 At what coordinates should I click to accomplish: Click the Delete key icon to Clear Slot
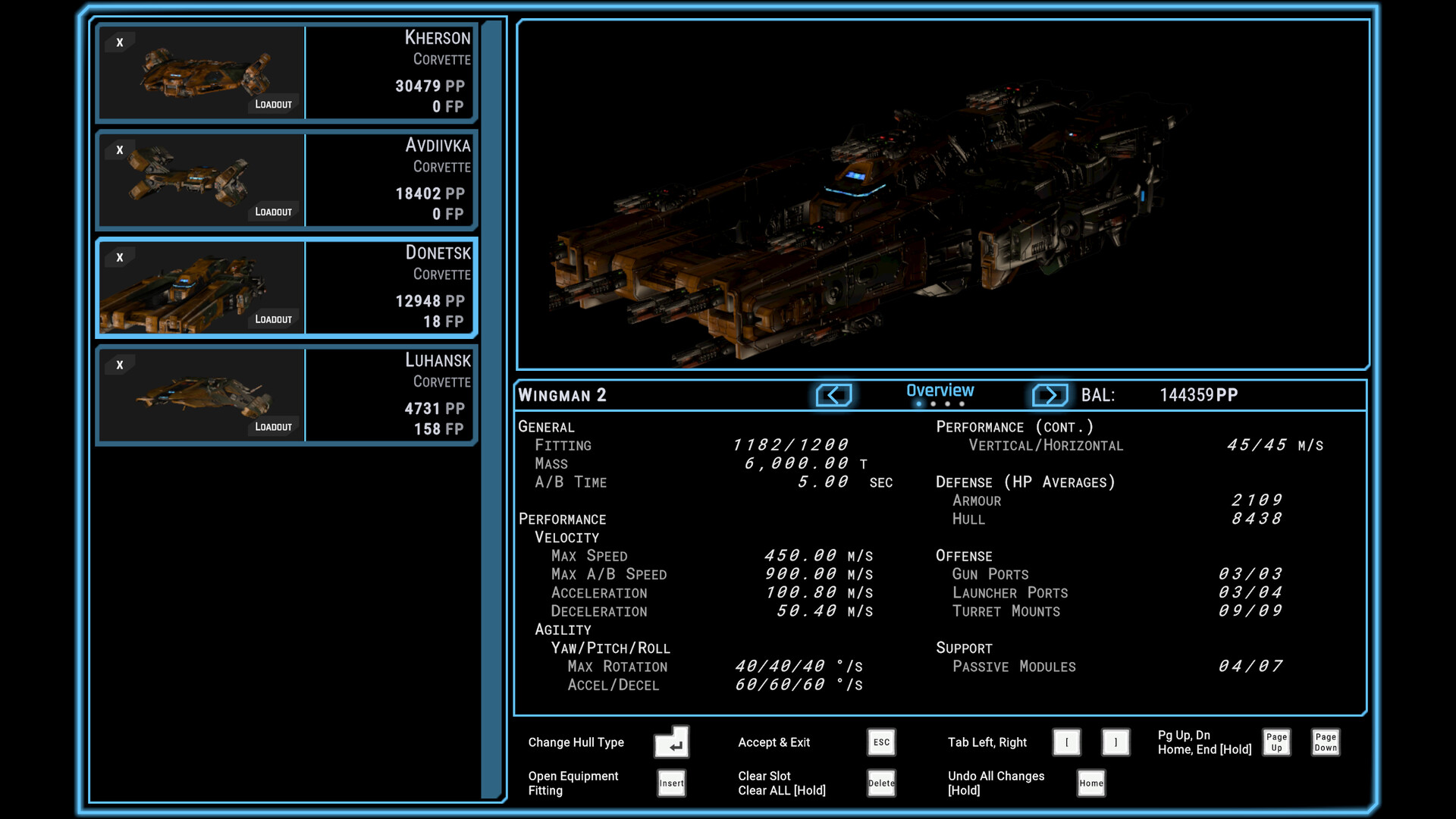[881, 783]
